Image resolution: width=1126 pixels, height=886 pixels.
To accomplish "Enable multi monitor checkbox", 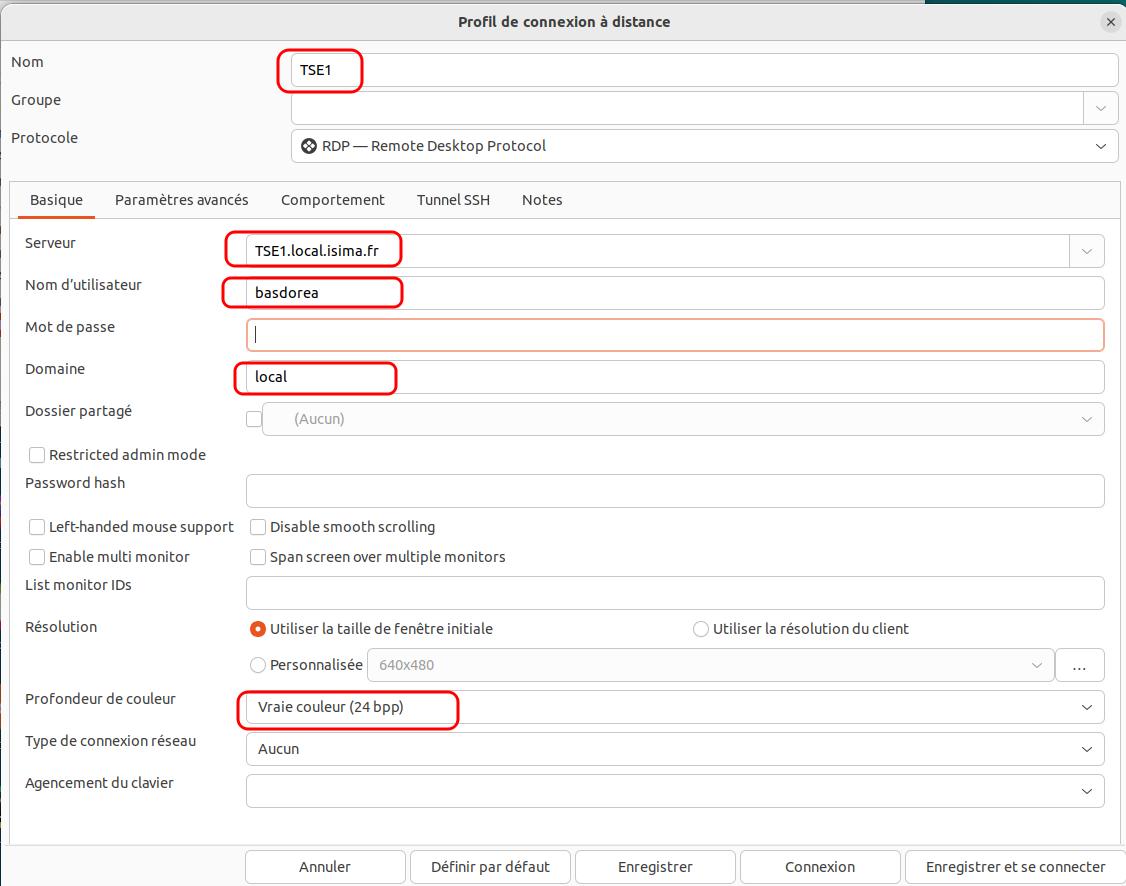I will click(37, 557).
